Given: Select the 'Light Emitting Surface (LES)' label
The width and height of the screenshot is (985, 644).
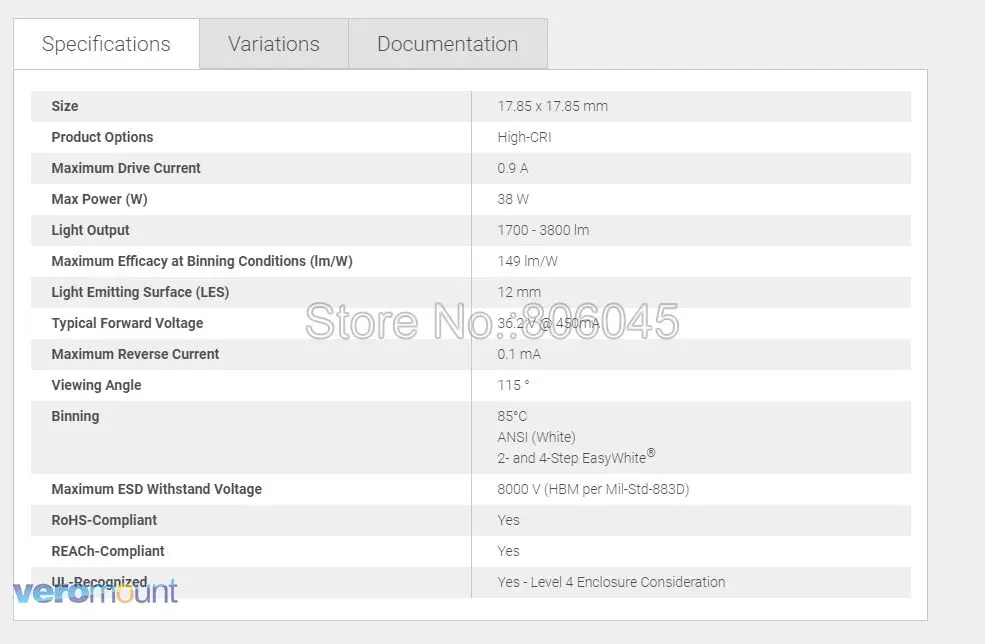Looking at the screenshot, I should (140, 292).
